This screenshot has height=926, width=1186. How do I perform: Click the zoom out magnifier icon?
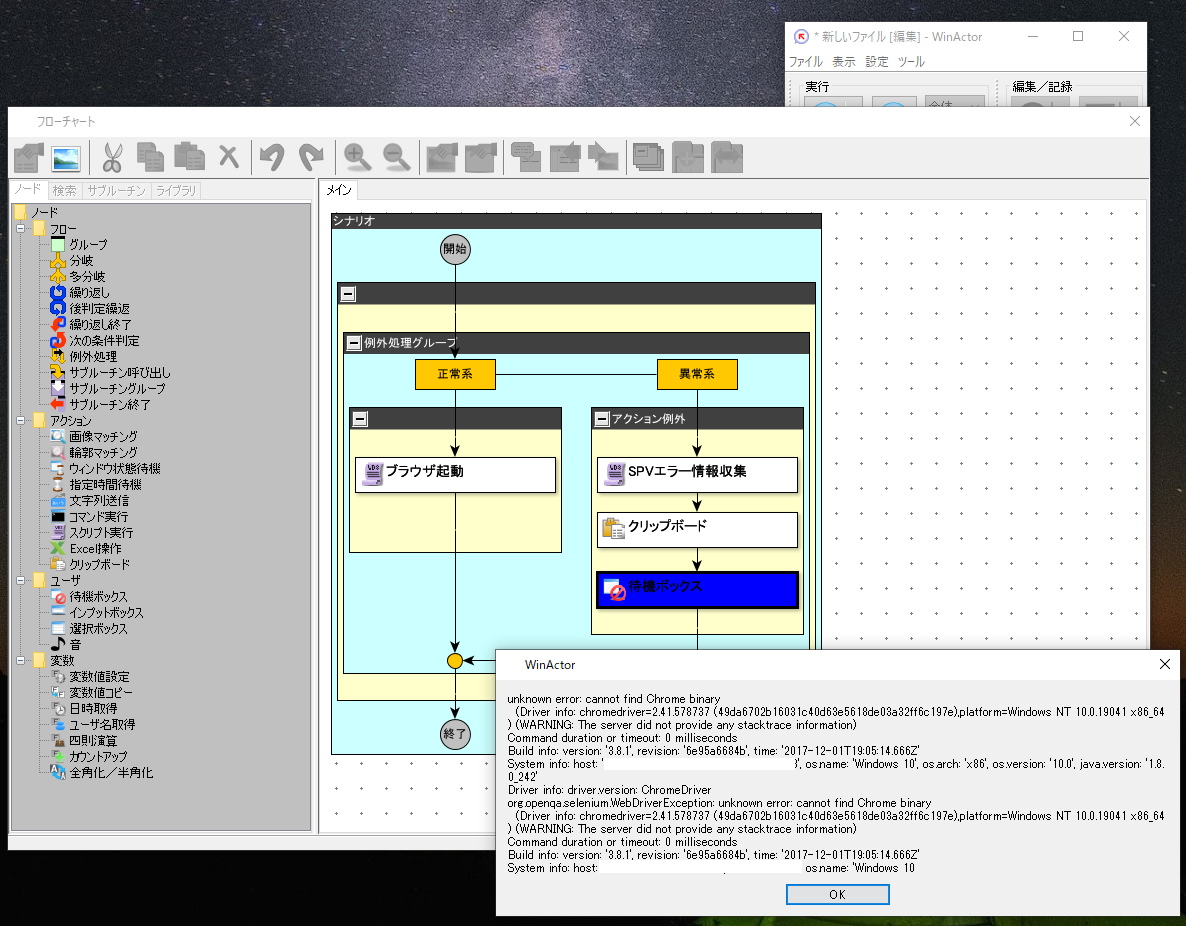(396, 157)
